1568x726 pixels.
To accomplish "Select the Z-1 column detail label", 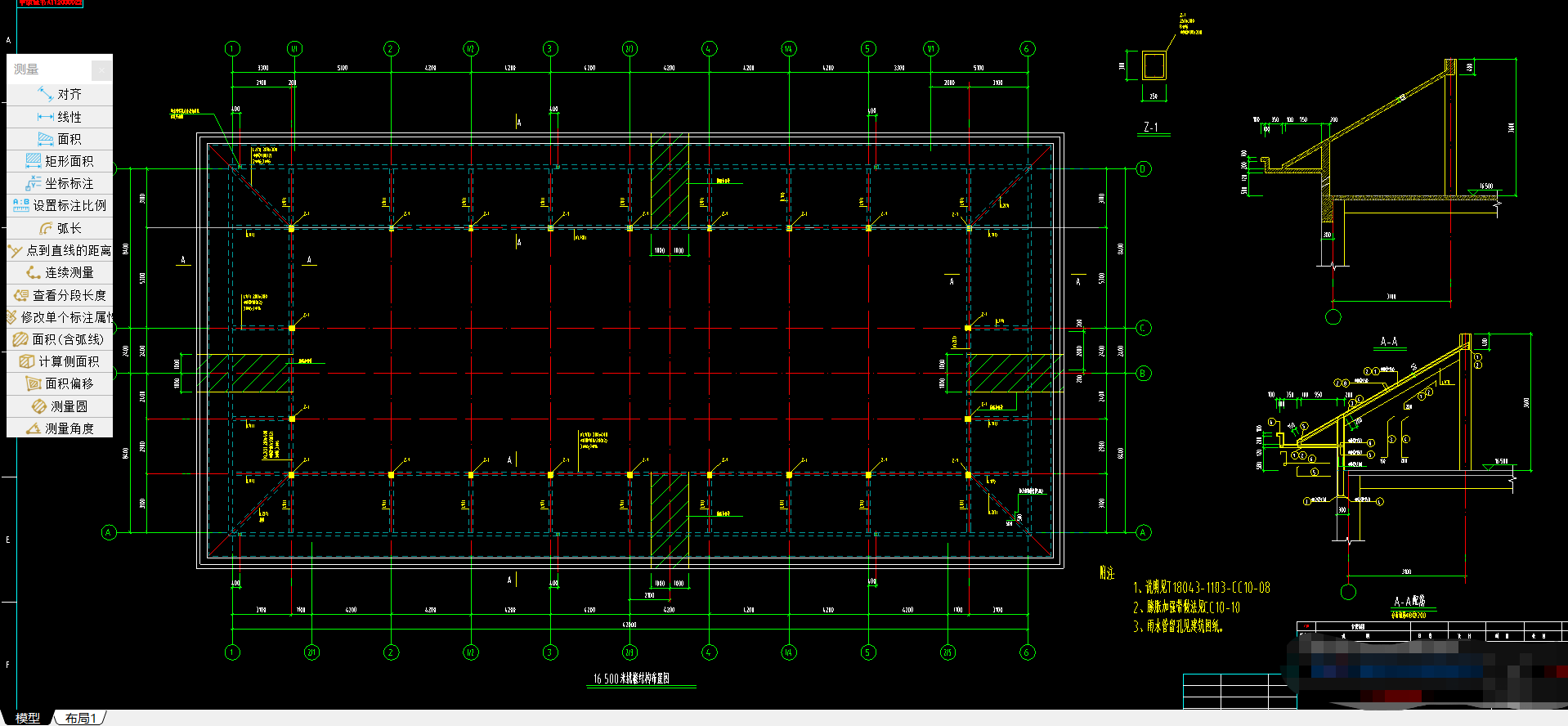I will 1151,127.
